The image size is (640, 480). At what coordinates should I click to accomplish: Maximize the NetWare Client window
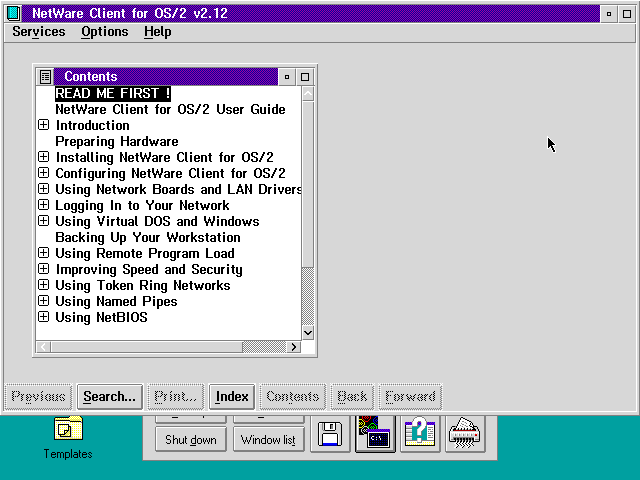coord(627,14)
